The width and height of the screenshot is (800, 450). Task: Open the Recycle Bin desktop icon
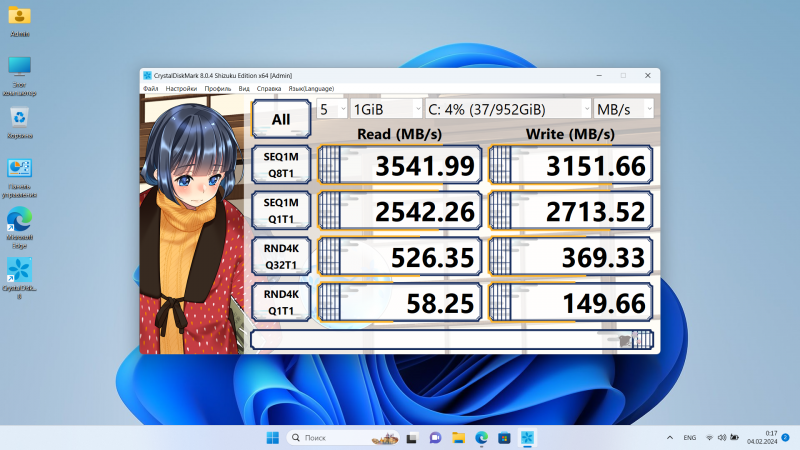[19, 122]
